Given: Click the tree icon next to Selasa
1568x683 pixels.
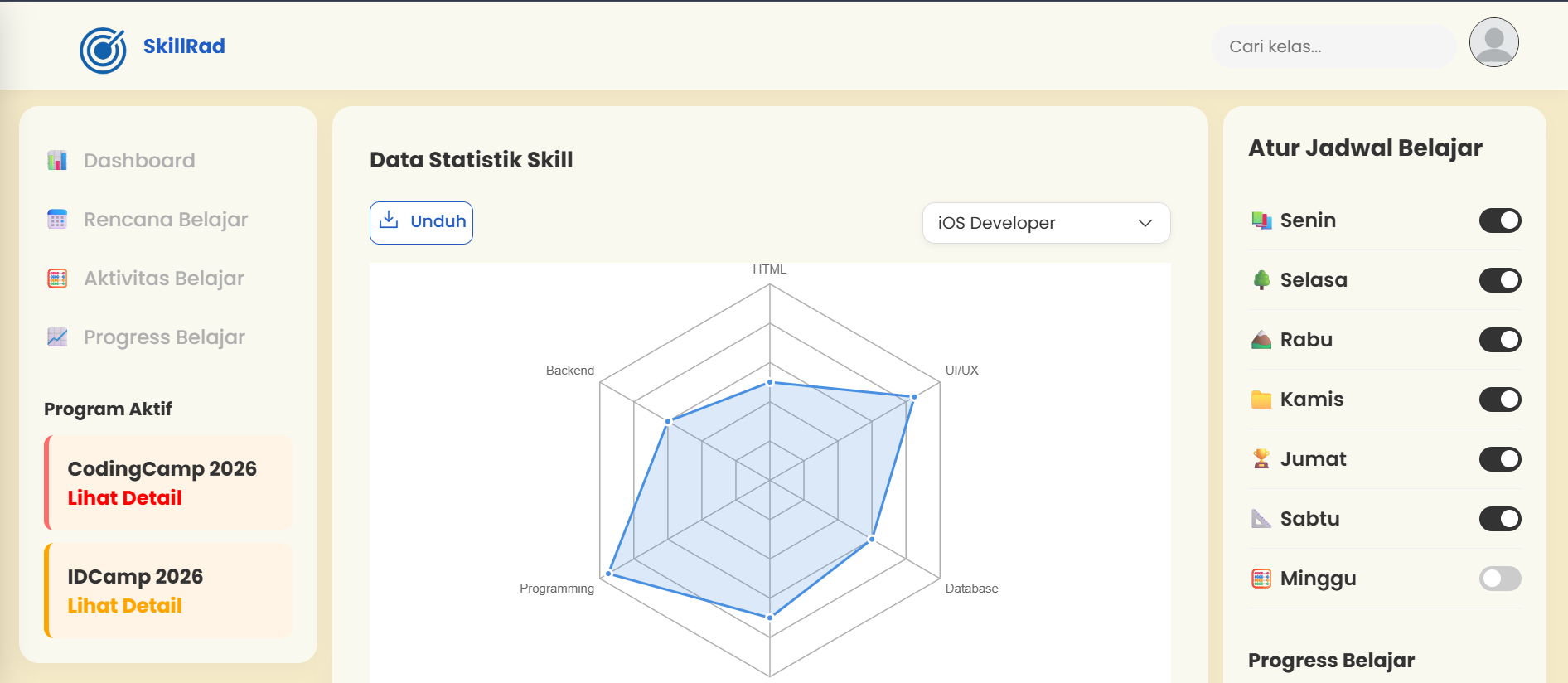Looking at the screenshot, I should click(x=1261, y=279).
